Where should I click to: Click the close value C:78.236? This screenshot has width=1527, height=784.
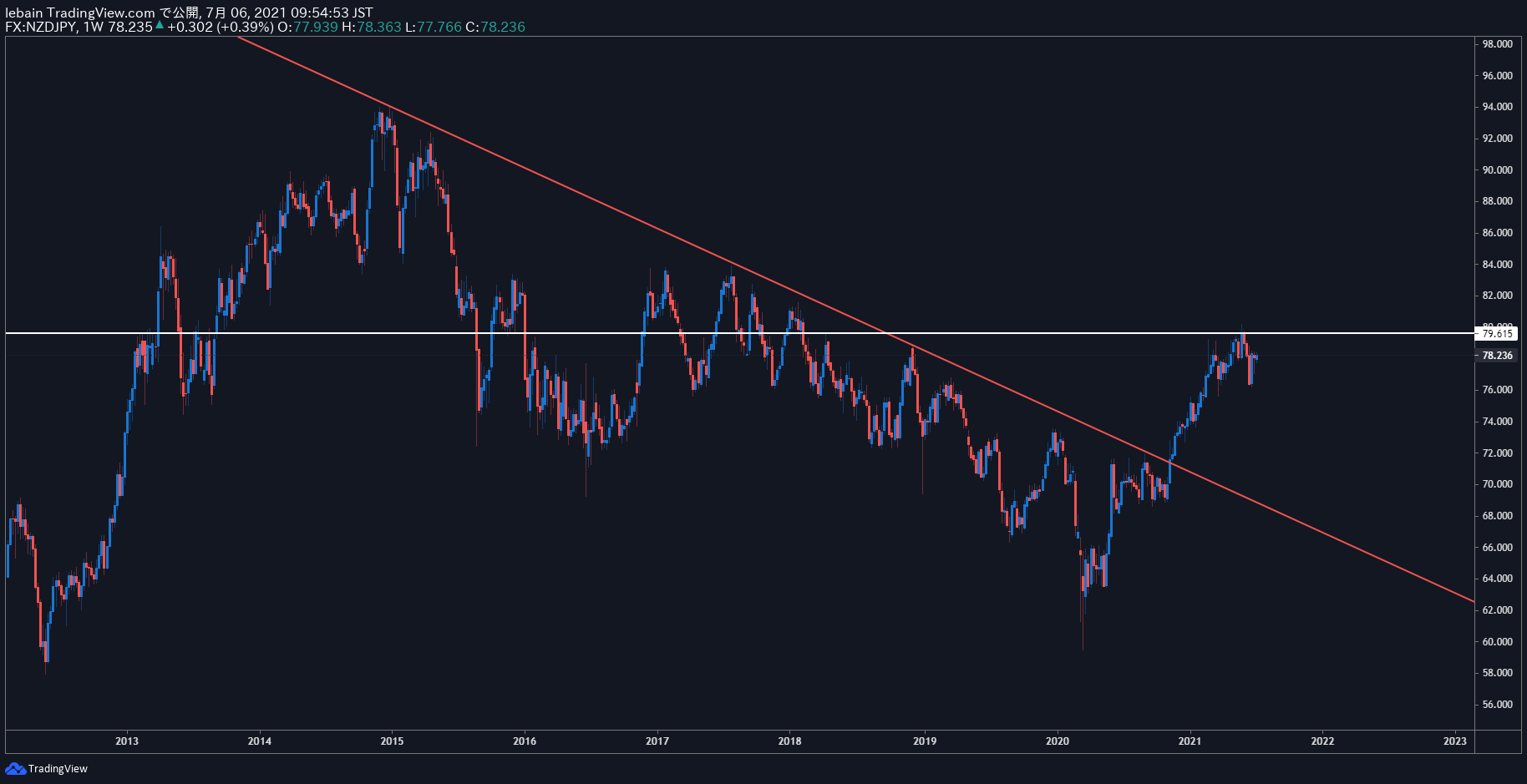(495, 27)
